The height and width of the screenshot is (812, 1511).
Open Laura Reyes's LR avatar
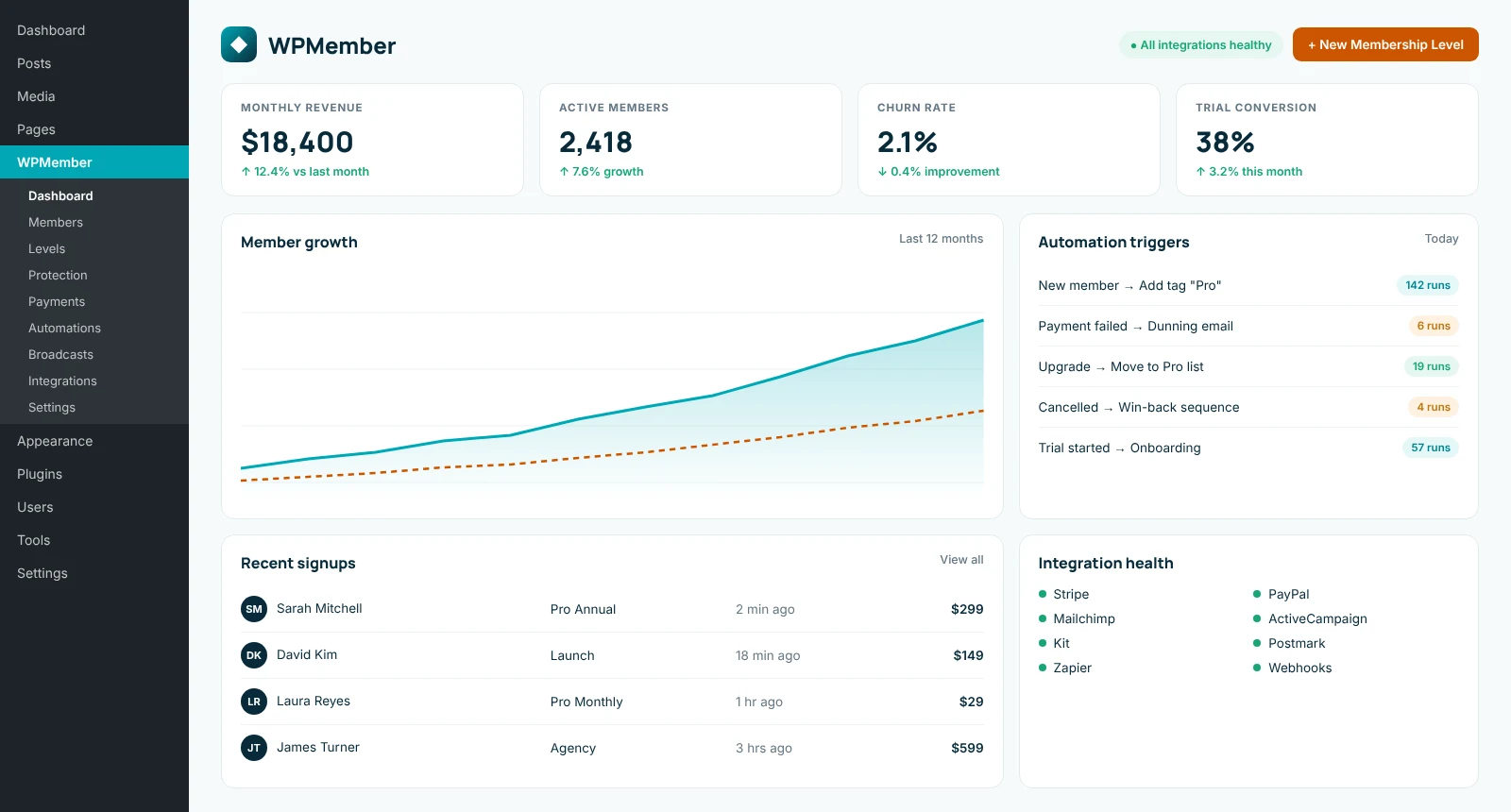pos(254,702)
